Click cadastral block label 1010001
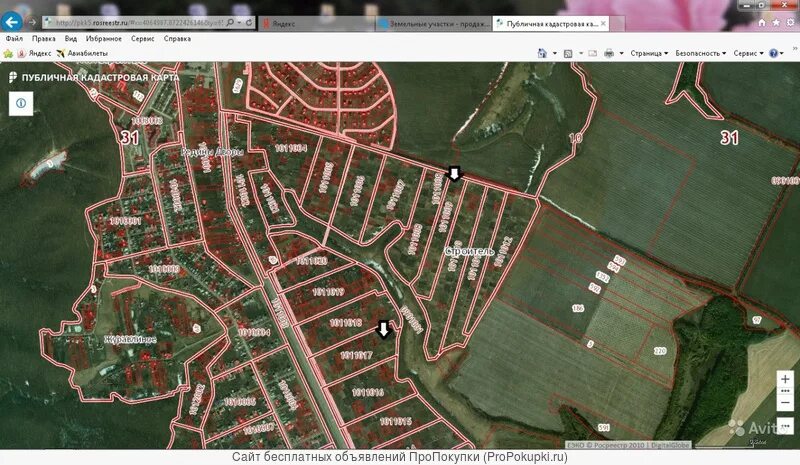 [x=125, y=221]
